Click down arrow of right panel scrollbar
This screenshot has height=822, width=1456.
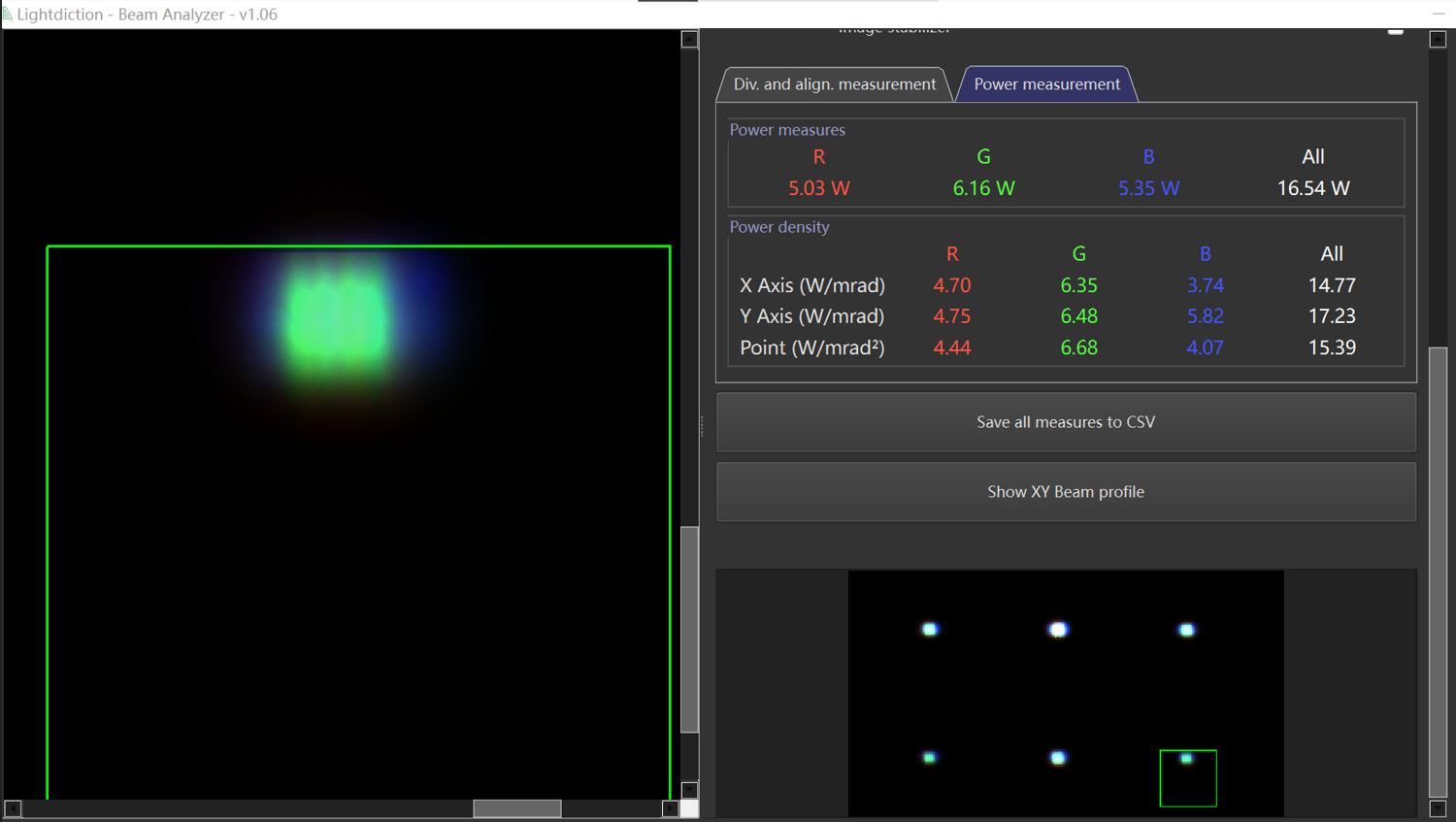[x=1439, y=808]
